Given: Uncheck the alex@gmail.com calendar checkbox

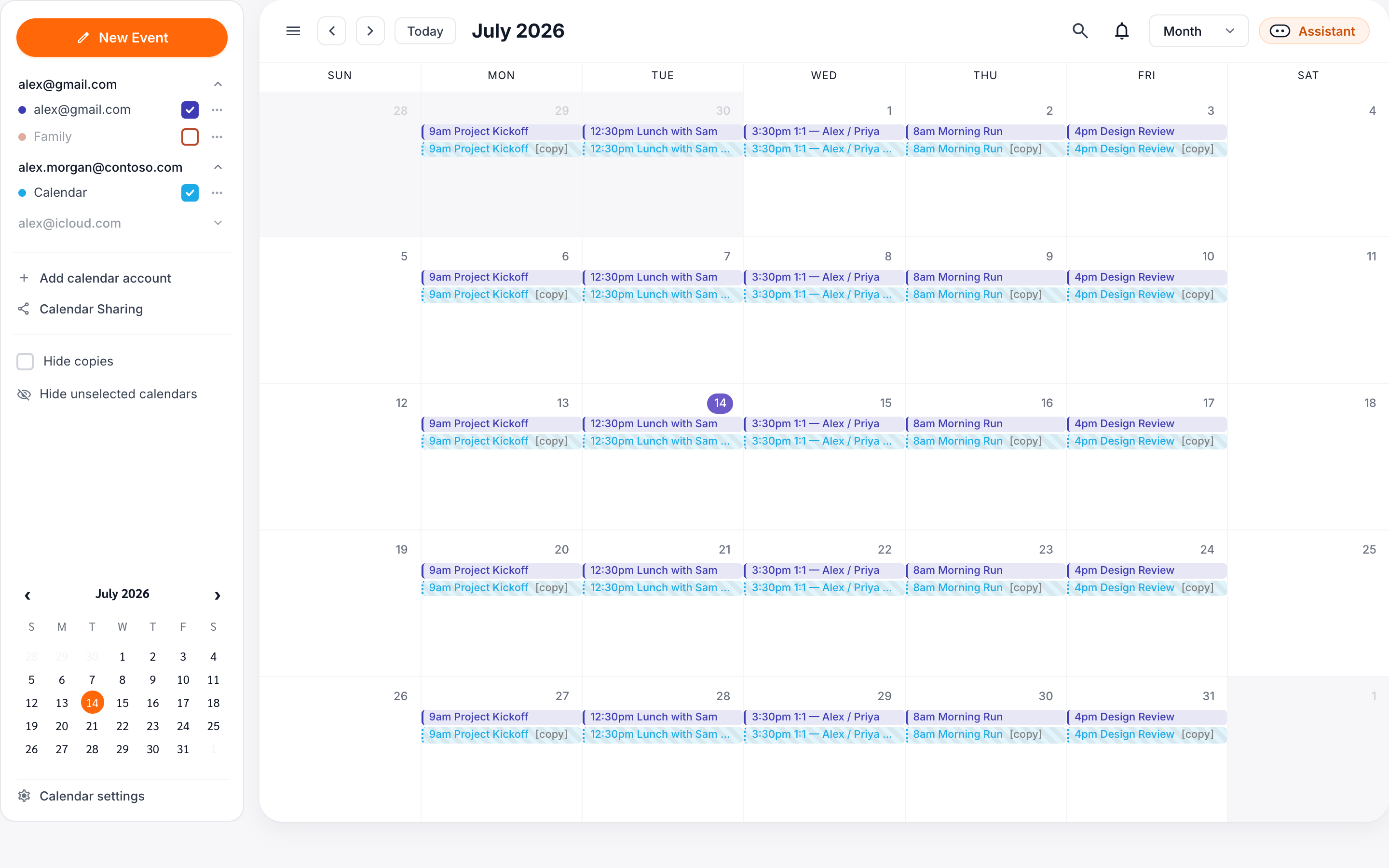Looking at the screenshot, I should 190,109.
